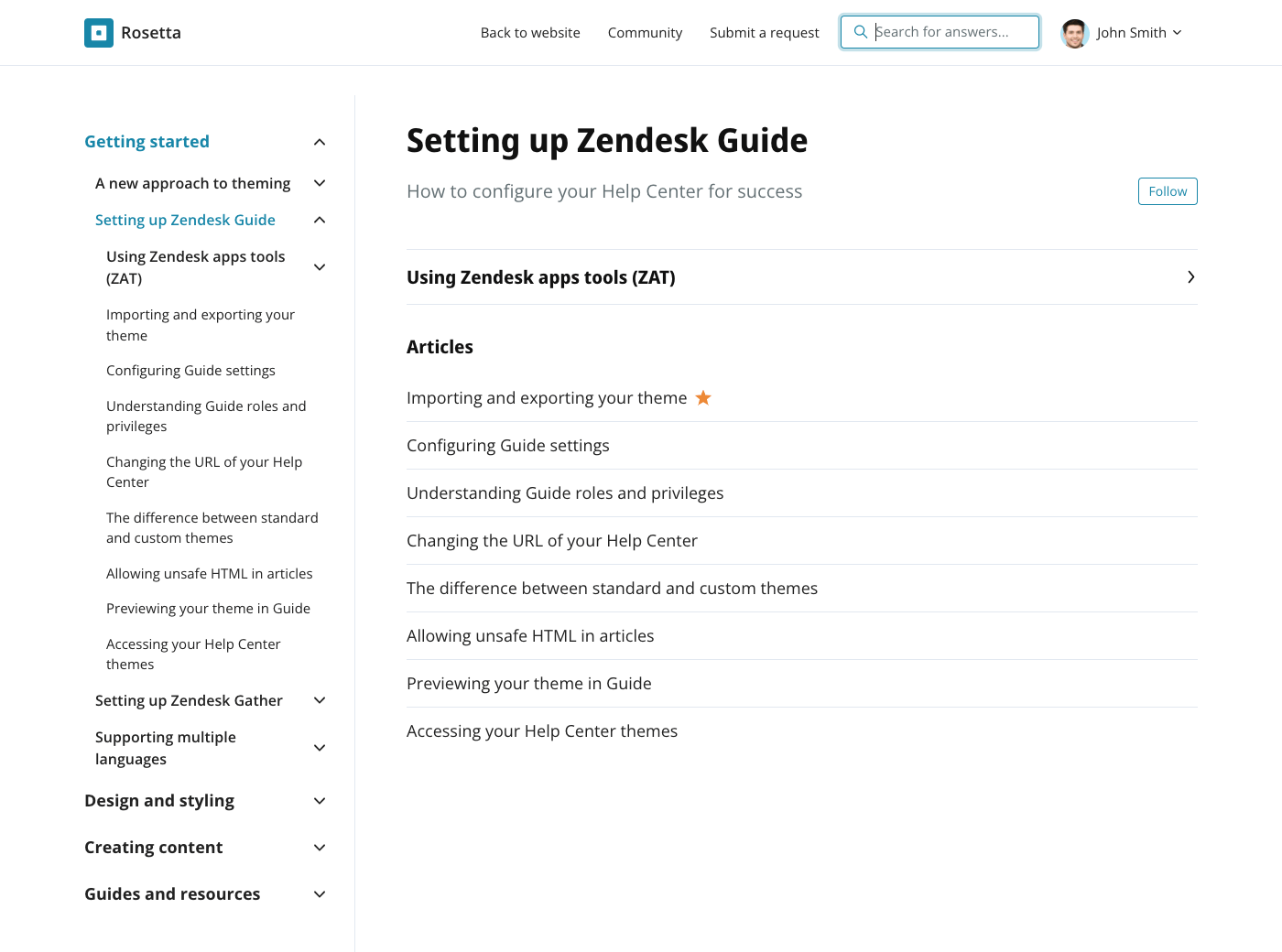Open the John Smith user menu chevron
Viewport: 1282px width, 952px height.
1178,33
